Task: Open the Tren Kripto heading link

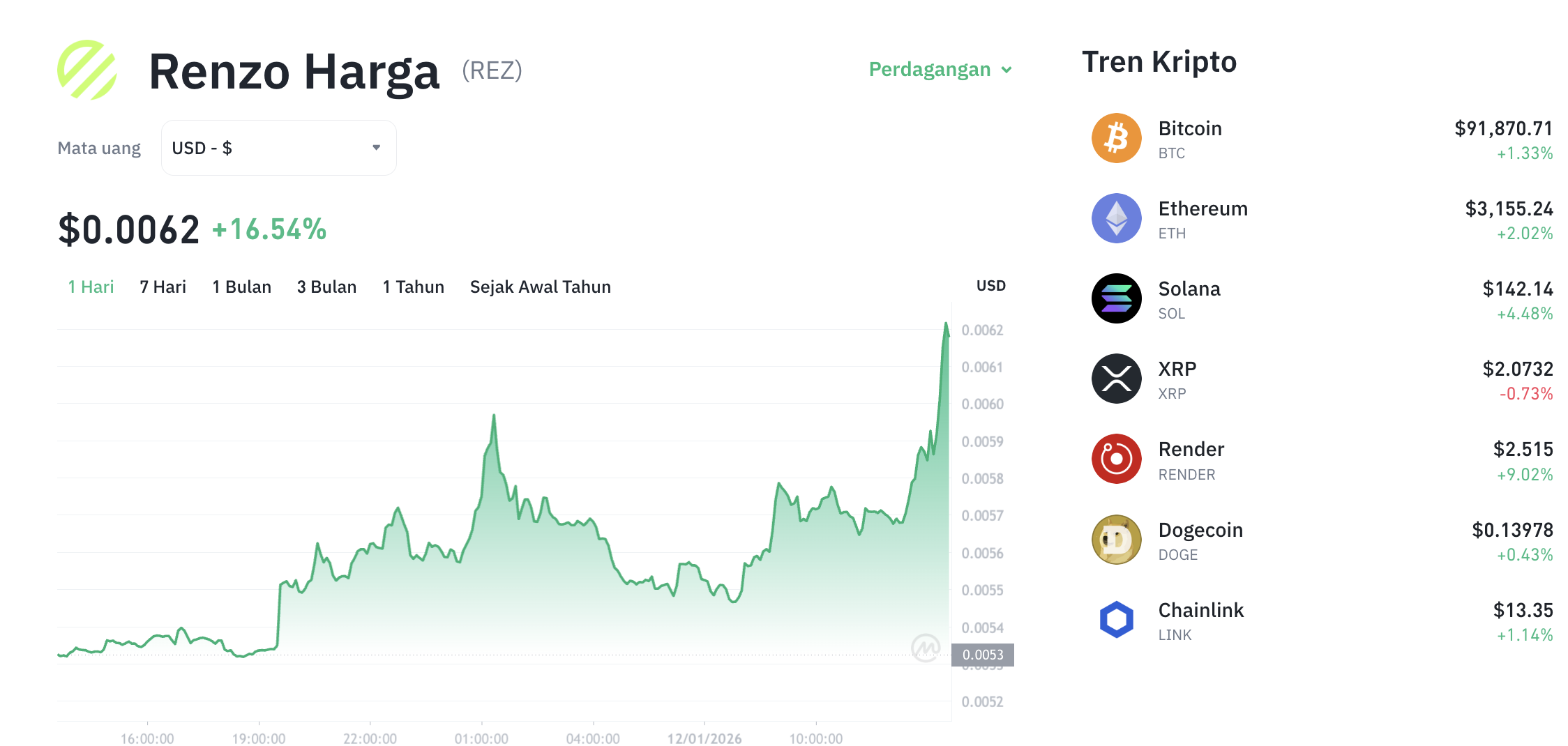Action: [x=1160, y=62]
